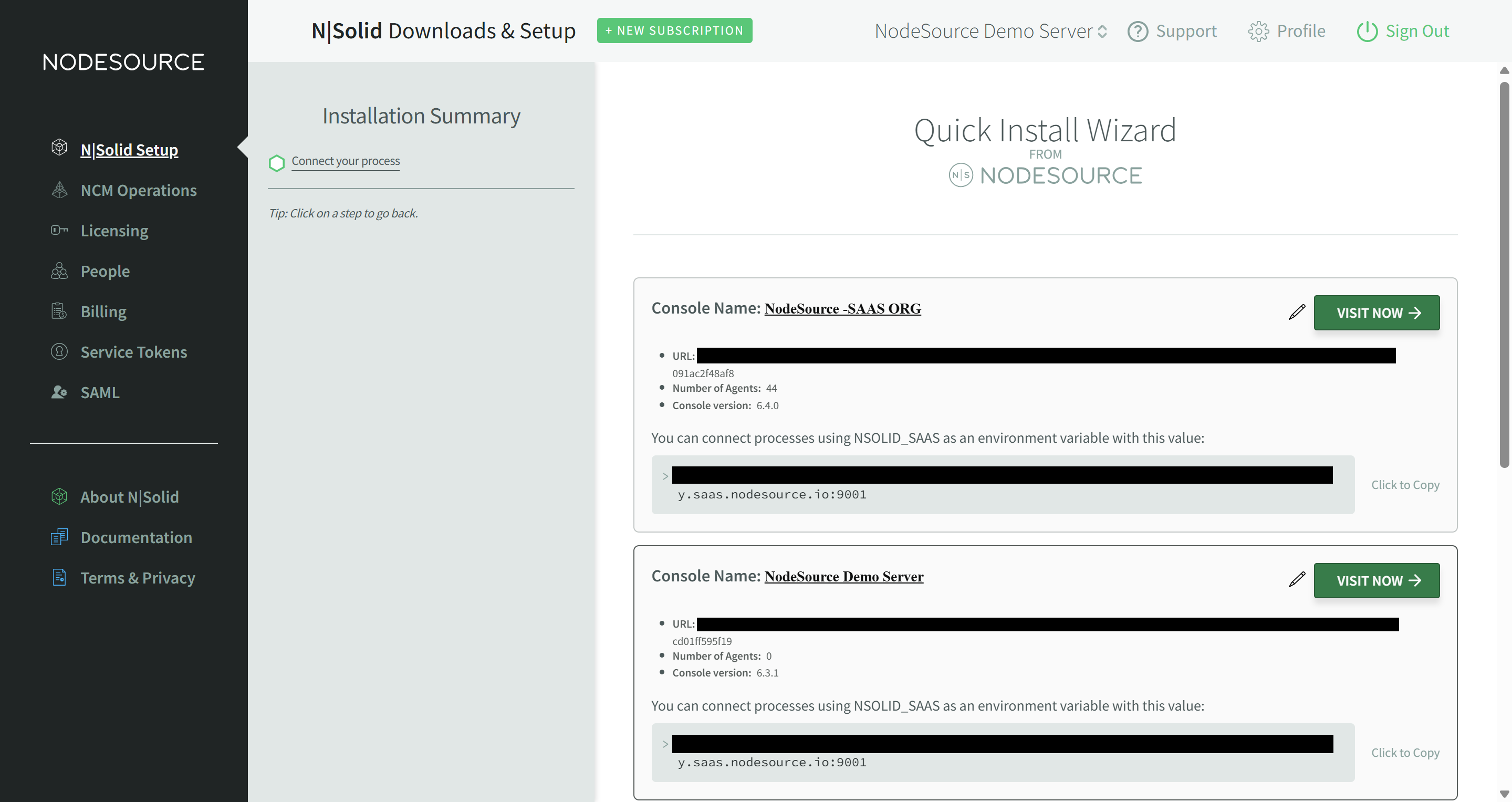Click the edit pencil for NodeSource Demo Server
Screen dimensions: 1512x802
1296,580
